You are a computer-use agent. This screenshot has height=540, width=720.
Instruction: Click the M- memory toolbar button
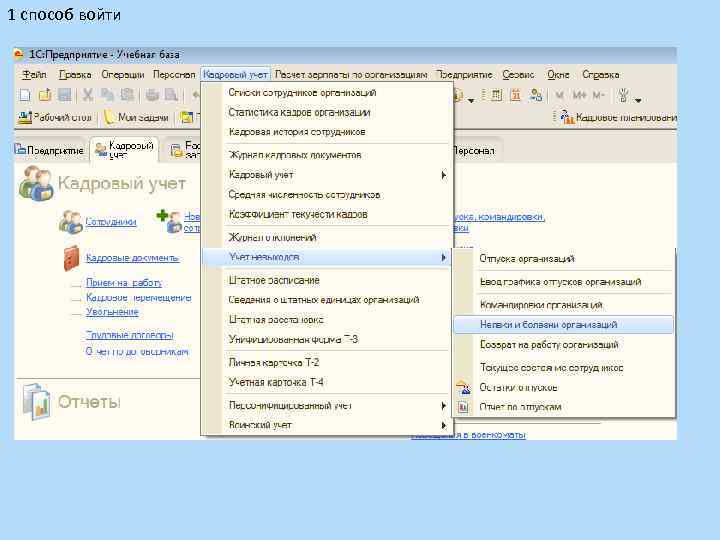598,95
